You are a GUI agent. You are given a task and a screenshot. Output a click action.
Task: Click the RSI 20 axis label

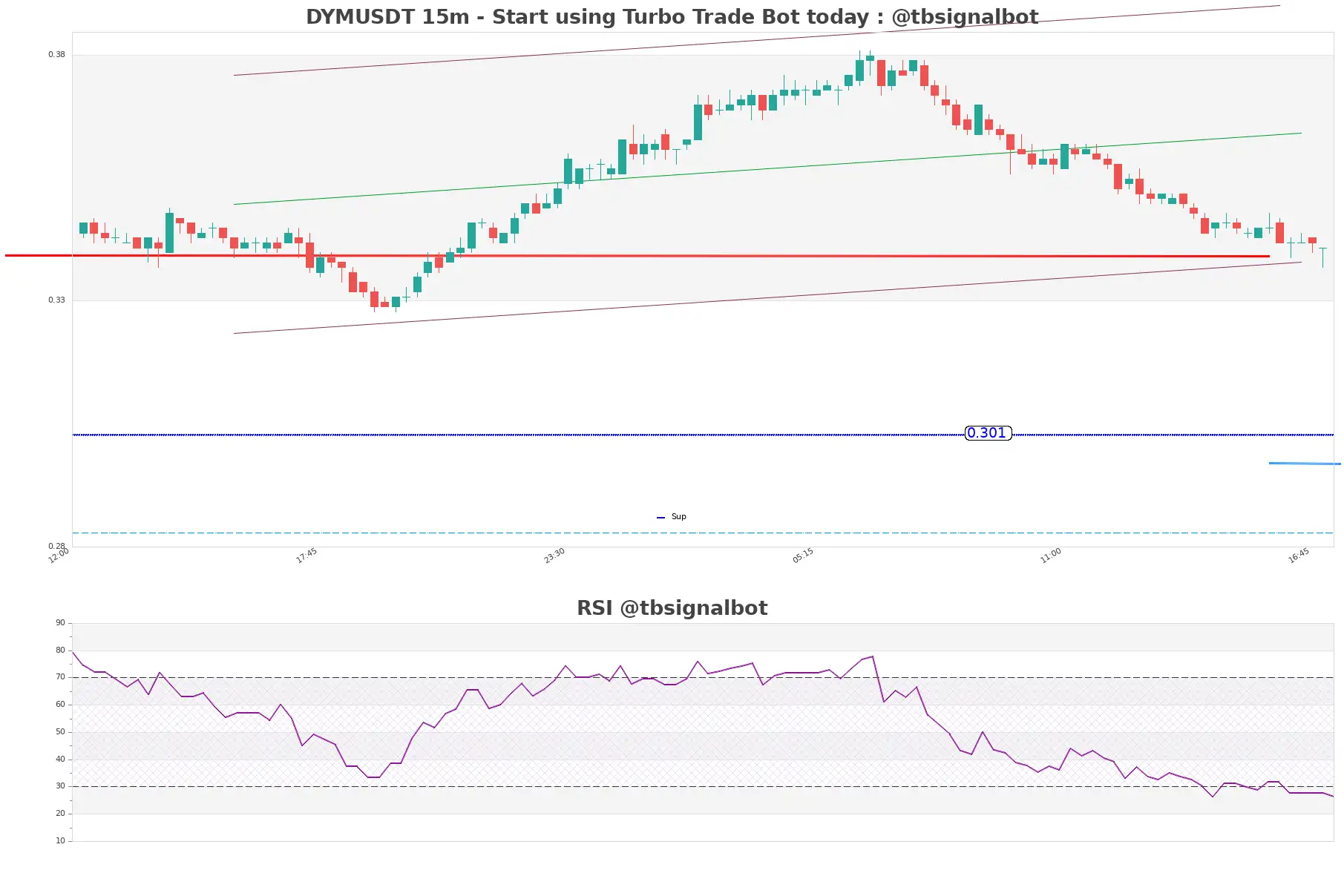(x=60, y=814)
